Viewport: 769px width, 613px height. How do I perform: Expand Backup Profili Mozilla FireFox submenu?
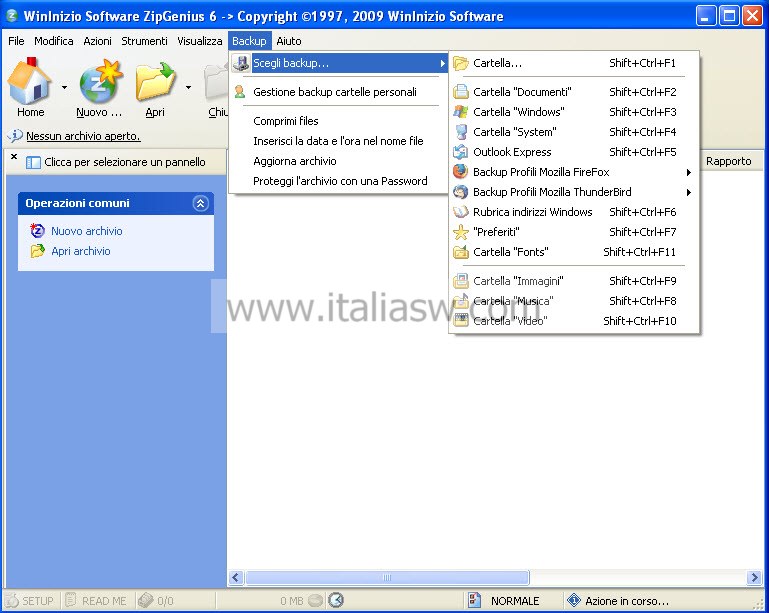point(574,172)
